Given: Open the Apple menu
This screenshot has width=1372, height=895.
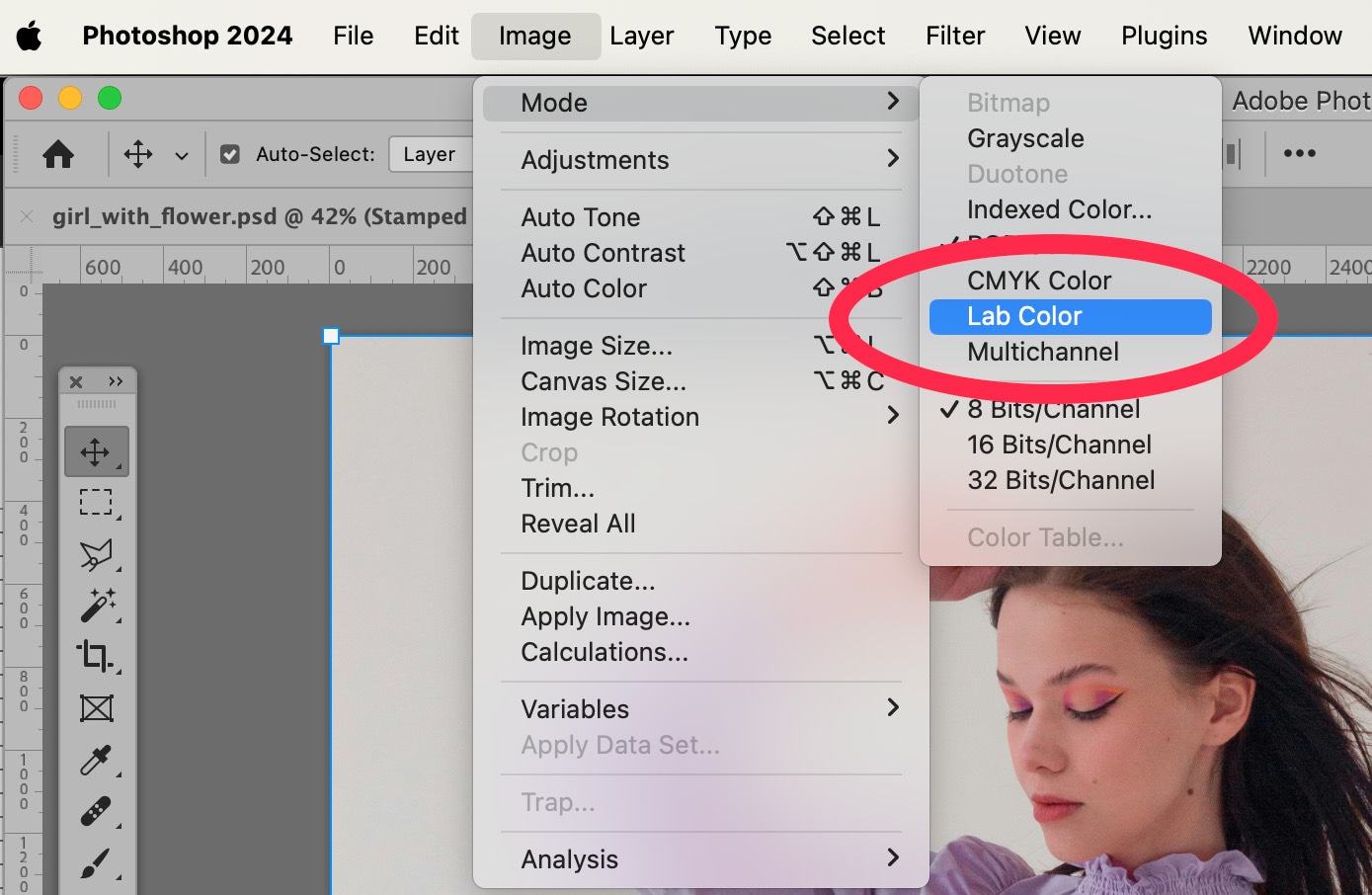Looking at the screenshot, I should click(30, 37).
